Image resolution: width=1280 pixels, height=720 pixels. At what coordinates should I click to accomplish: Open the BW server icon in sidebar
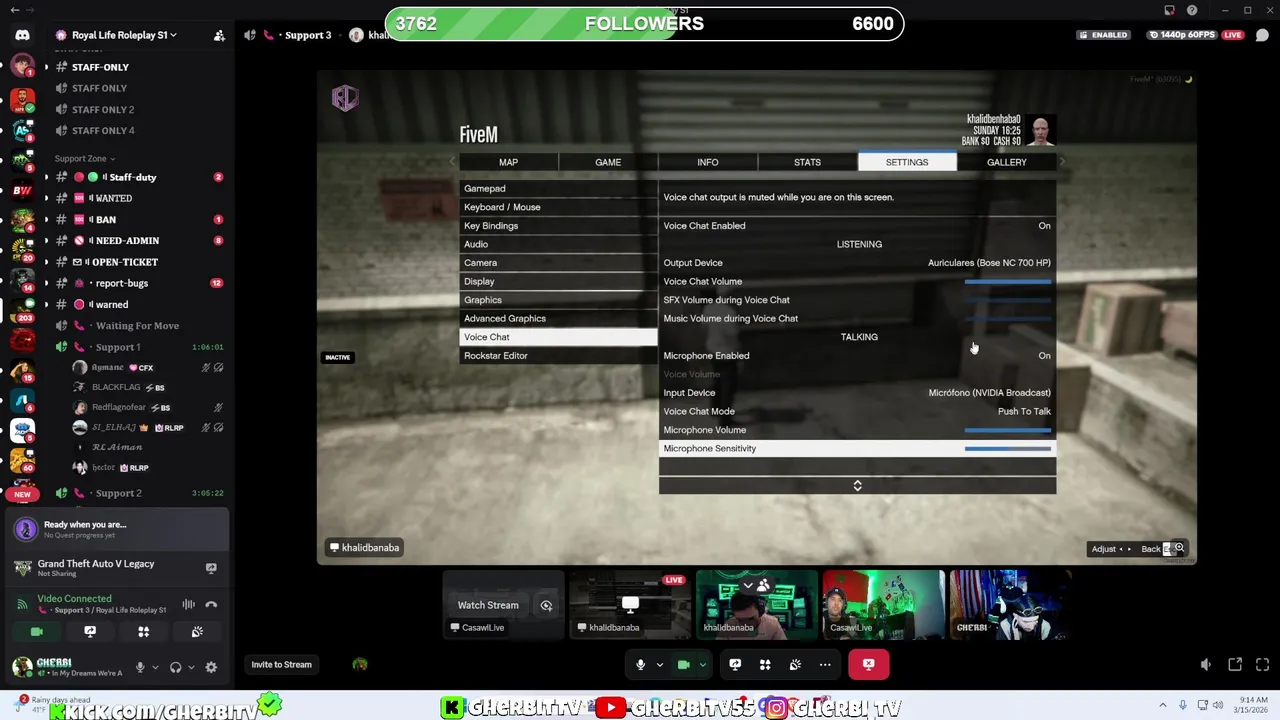point(22,190)
